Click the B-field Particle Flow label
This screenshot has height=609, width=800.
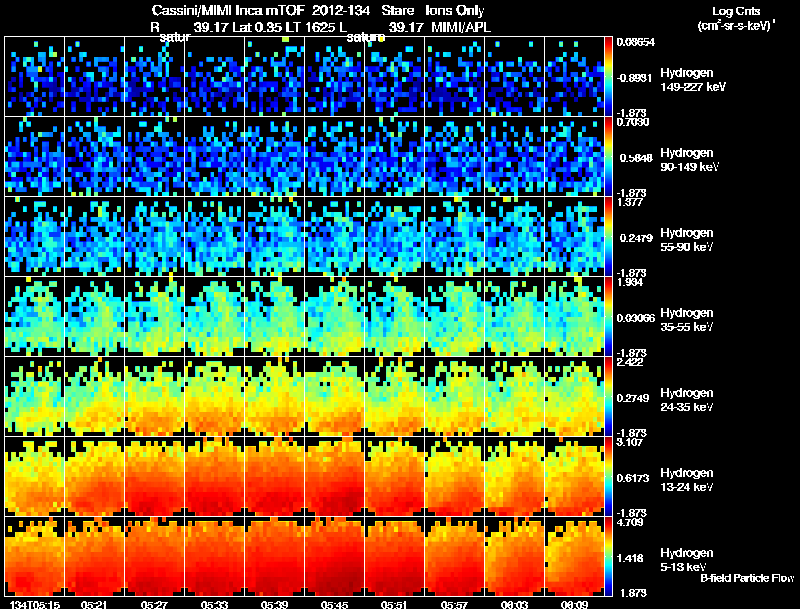point(747,578)
